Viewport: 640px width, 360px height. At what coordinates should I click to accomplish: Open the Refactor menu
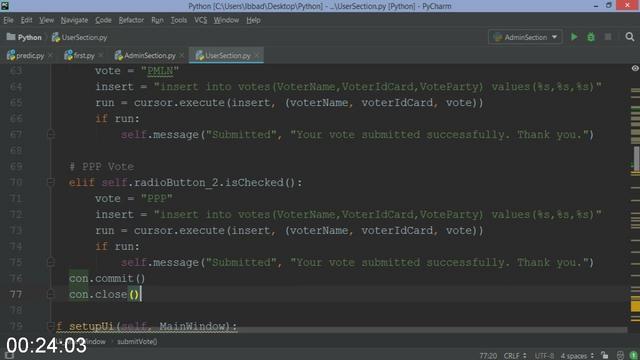(x=131, y=20)
